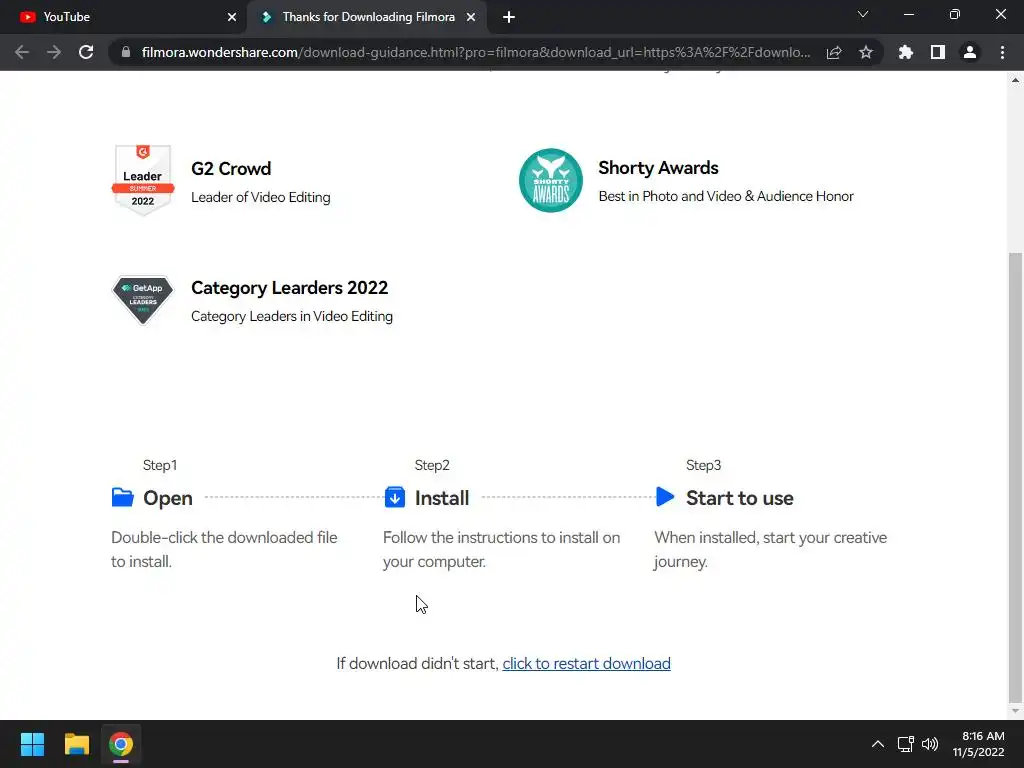This screenshot has height=768, width=1024.
Task: Click the scrollbar up arrow
Action: pos(1015,80)
